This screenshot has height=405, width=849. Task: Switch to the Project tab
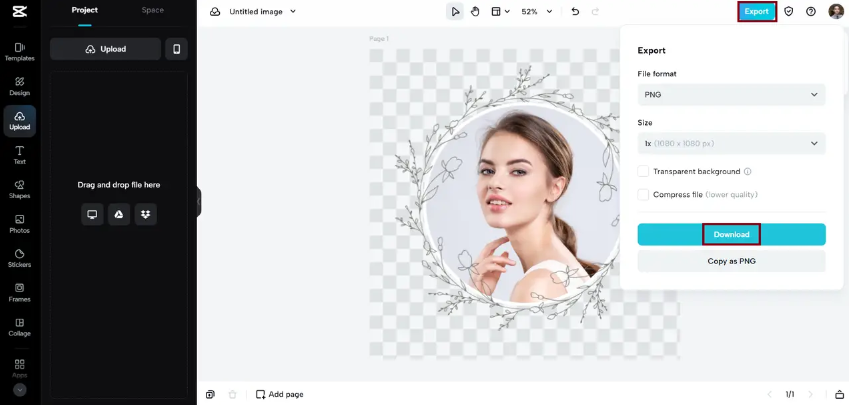click(85, 10)
